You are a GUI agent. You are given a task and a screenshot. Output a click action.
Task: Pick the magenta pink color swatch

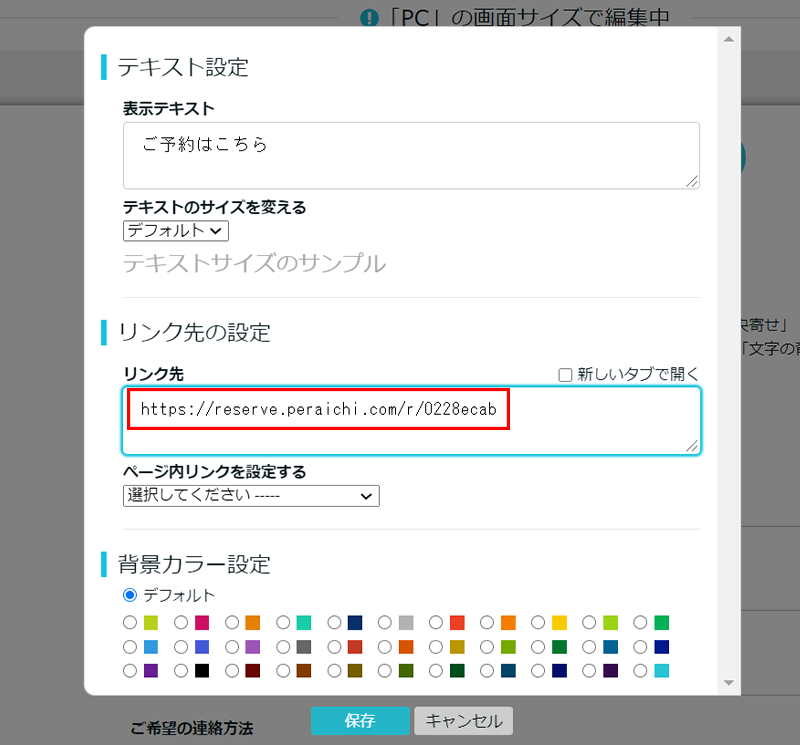pyautogui.click(x=181, y=623)
